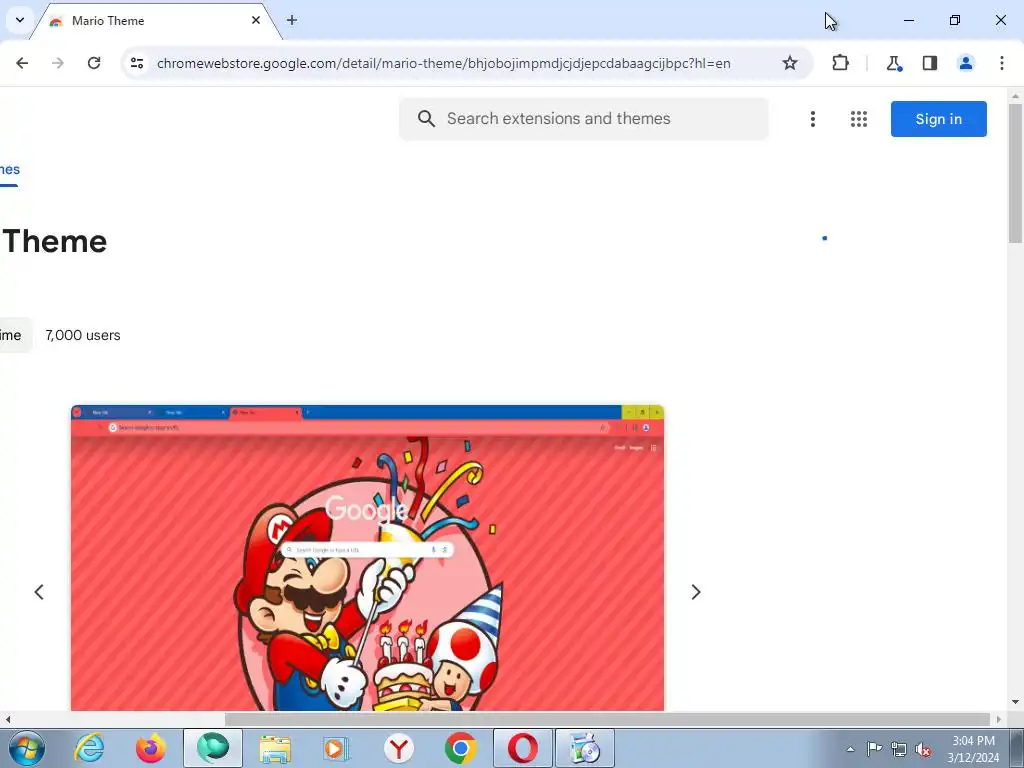Switch to Google Chrome on the taskbar
The image size is (1024, 768).
[x=461, y=748]
